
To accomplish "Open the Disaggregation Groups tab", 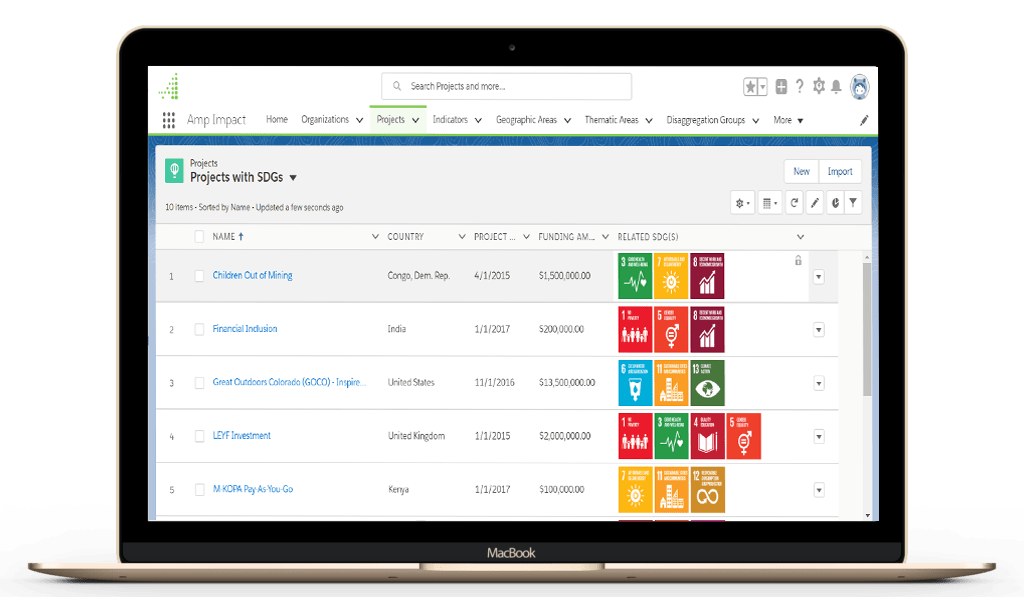I will [705, 120].
